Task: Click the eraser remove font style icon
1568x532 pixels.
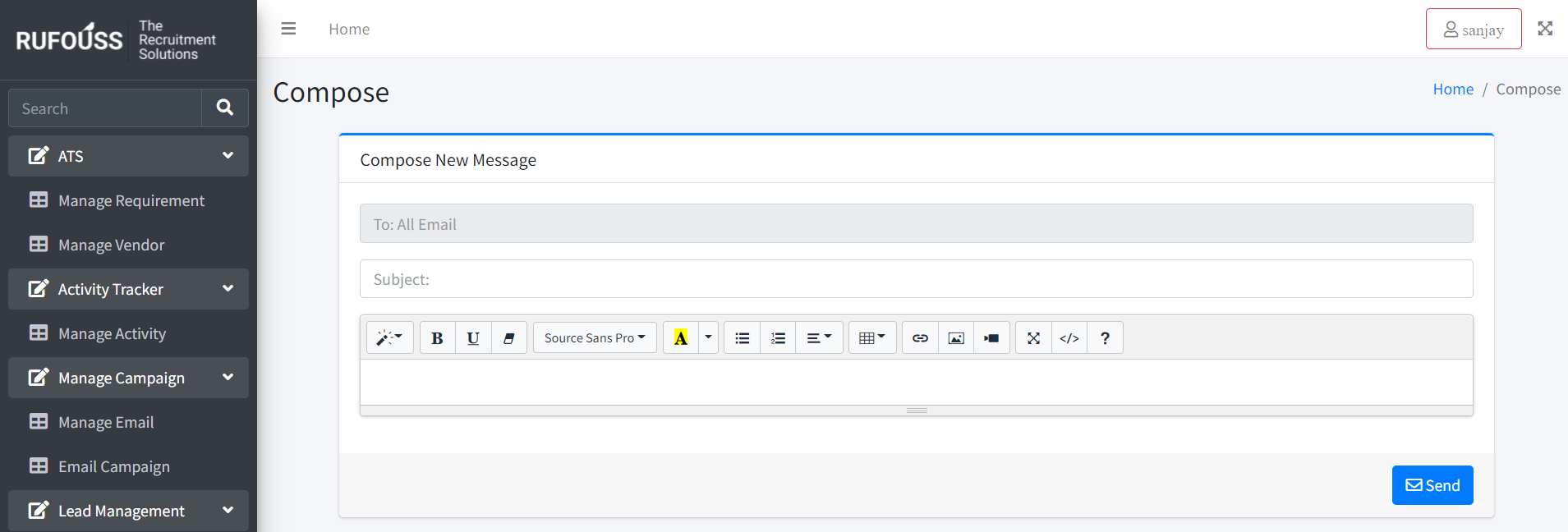Action: click(509, 338)
